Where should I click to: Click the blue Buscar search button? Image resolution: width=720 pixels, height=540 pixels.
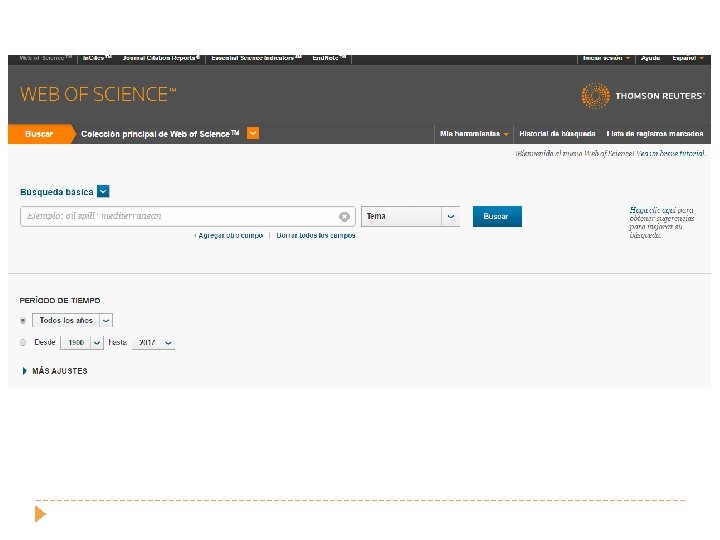pyautogui.click(x=497, y=216)
